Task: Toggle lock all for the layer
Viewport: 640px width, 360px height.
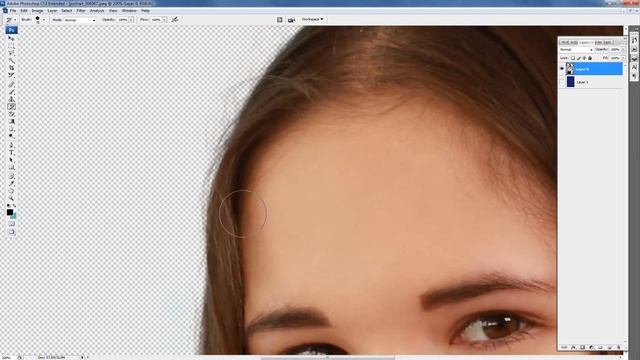Action: [x=590, y=58]
